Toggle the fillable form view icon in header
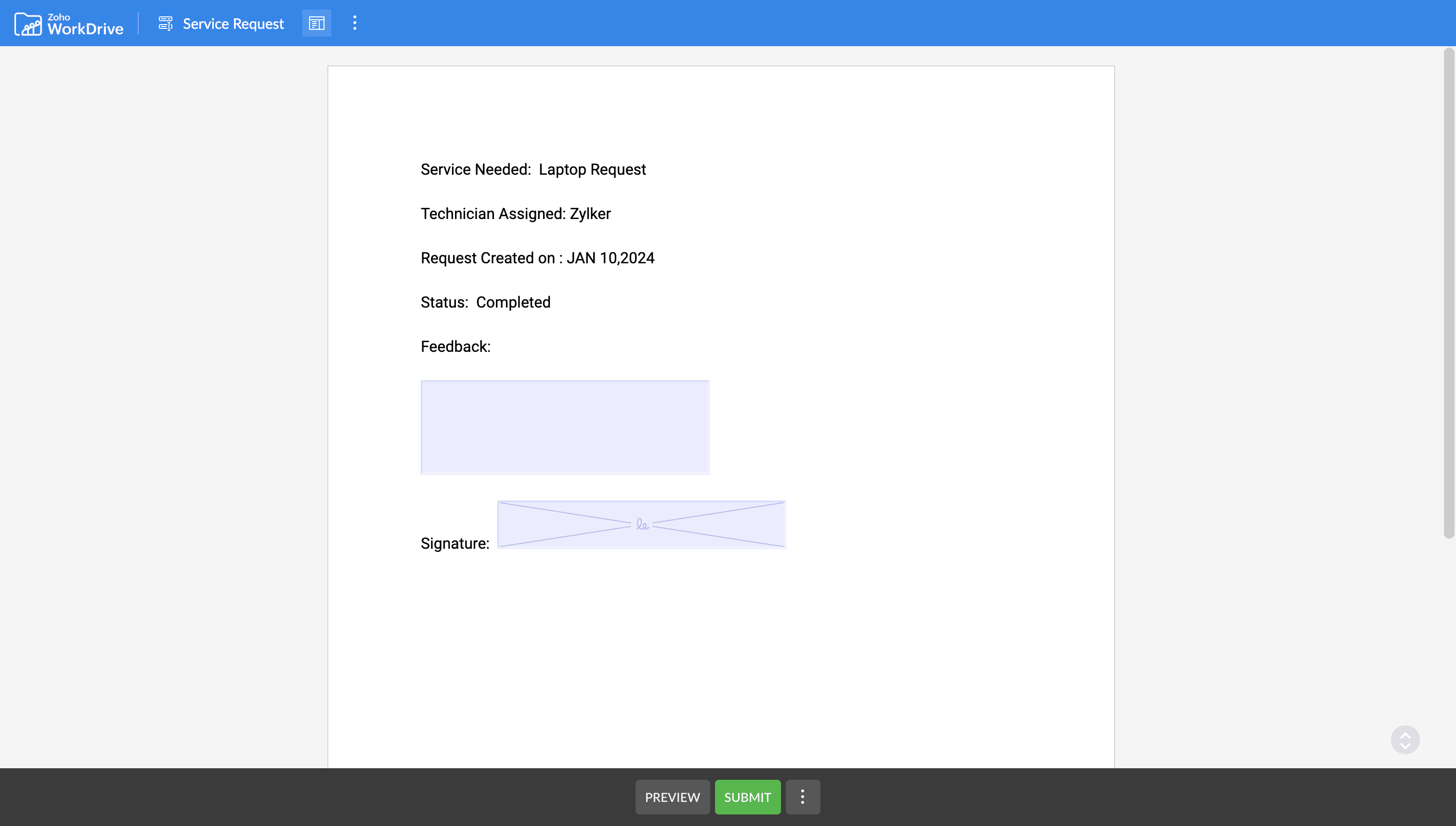Viewport: 1456px width, 826px height. 317,23
